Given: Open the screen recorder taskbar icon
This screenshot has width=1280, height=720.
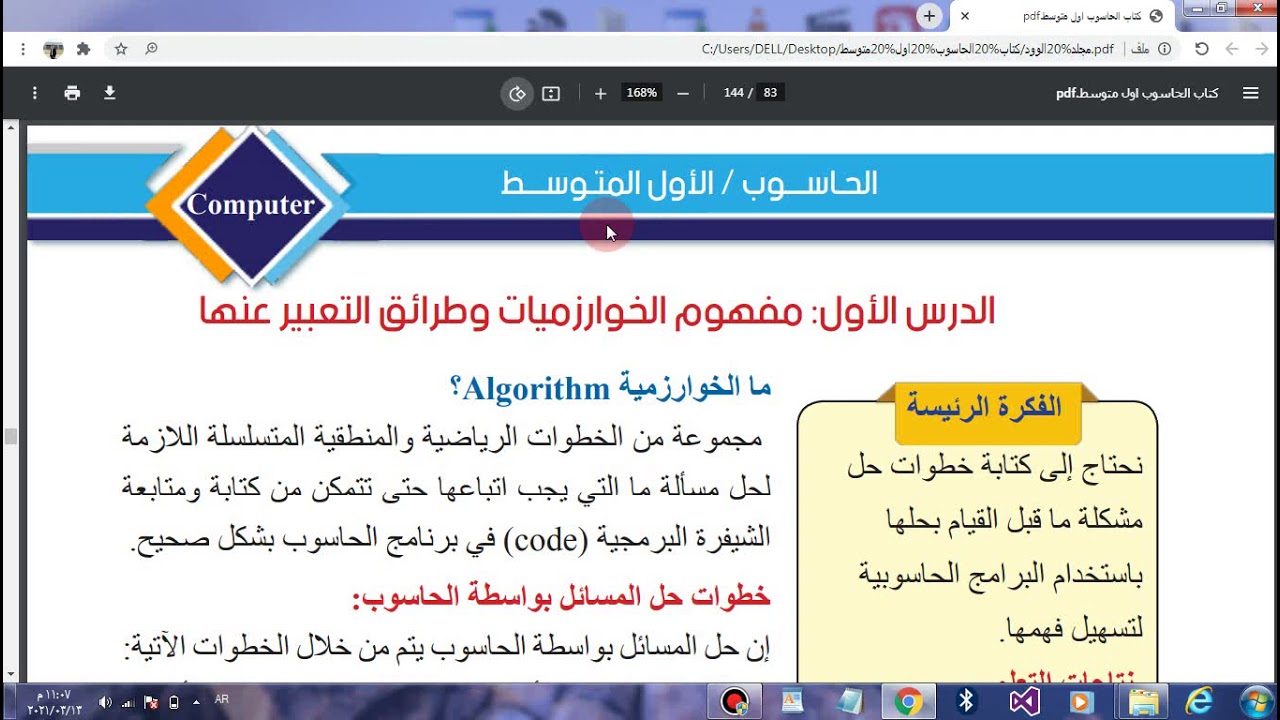Looking at the screenshot, I should coord(735,701).
